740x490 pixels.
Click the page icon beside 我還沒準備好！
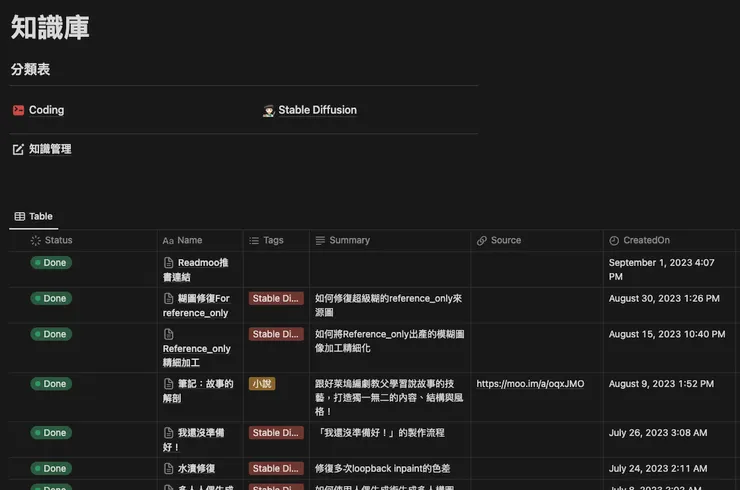[168, 433]
